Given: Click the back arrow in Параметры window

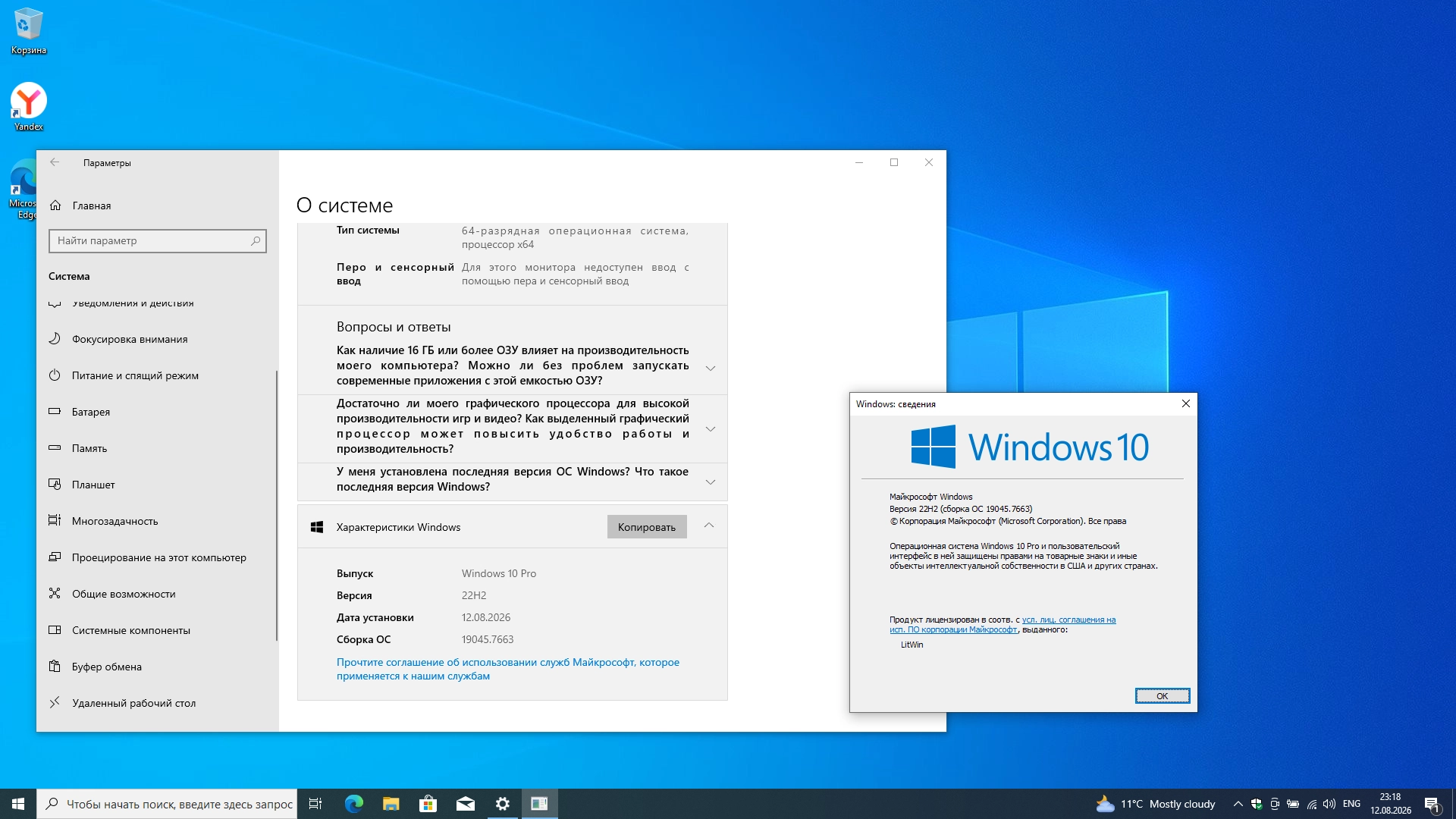Looking at the screenshot, I should 55,162.
